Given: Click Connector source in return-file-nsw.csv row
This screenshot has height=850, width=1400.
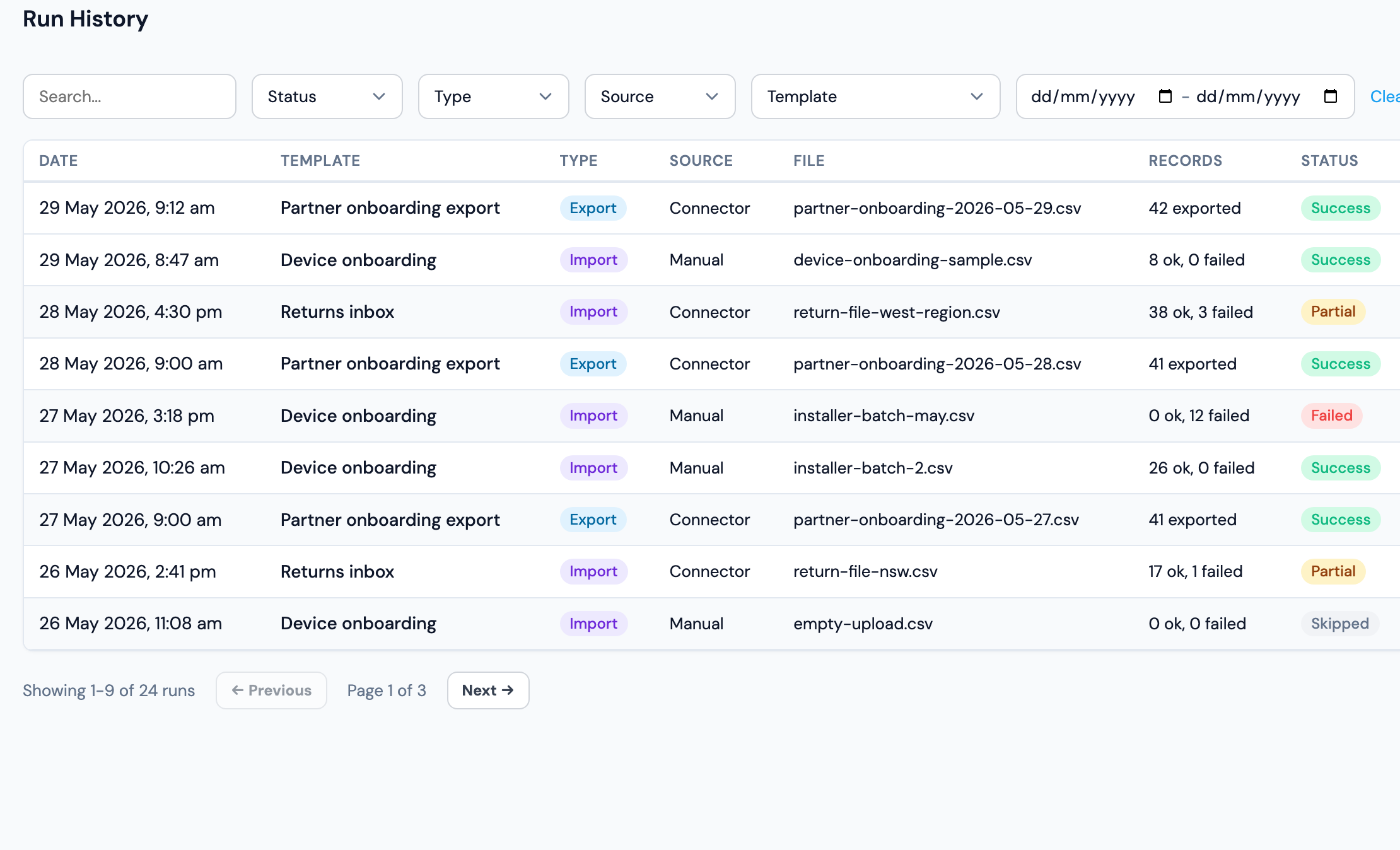Looking at the screenshot, I should pyautogui.click(x=709, y=571).
